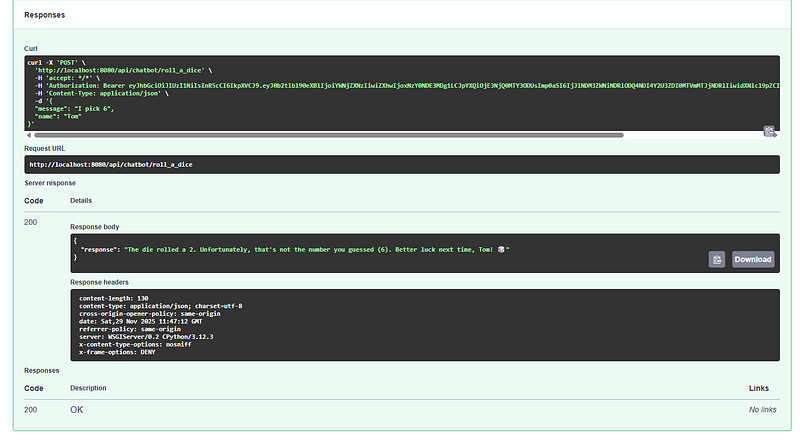Click the content-length: 130 header

114,299
